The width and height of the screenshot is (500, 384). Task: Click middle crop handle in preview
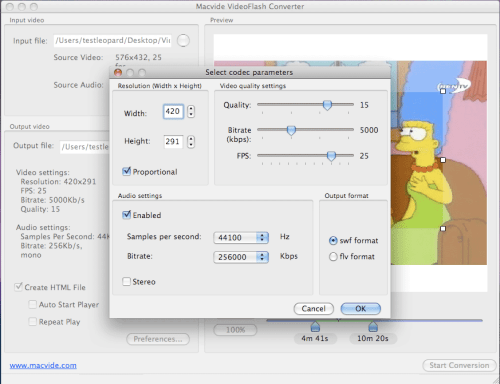click(443, 160)
